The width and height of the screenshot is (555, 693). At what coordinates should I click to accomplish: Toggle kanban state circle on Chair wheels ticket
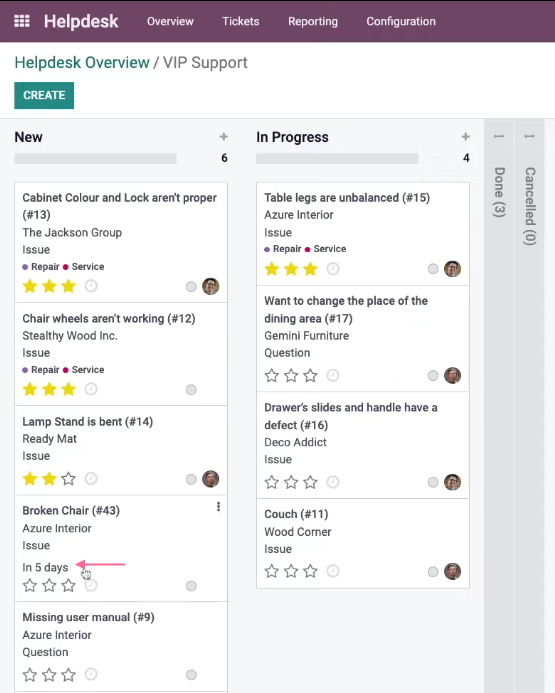[191, 389]
